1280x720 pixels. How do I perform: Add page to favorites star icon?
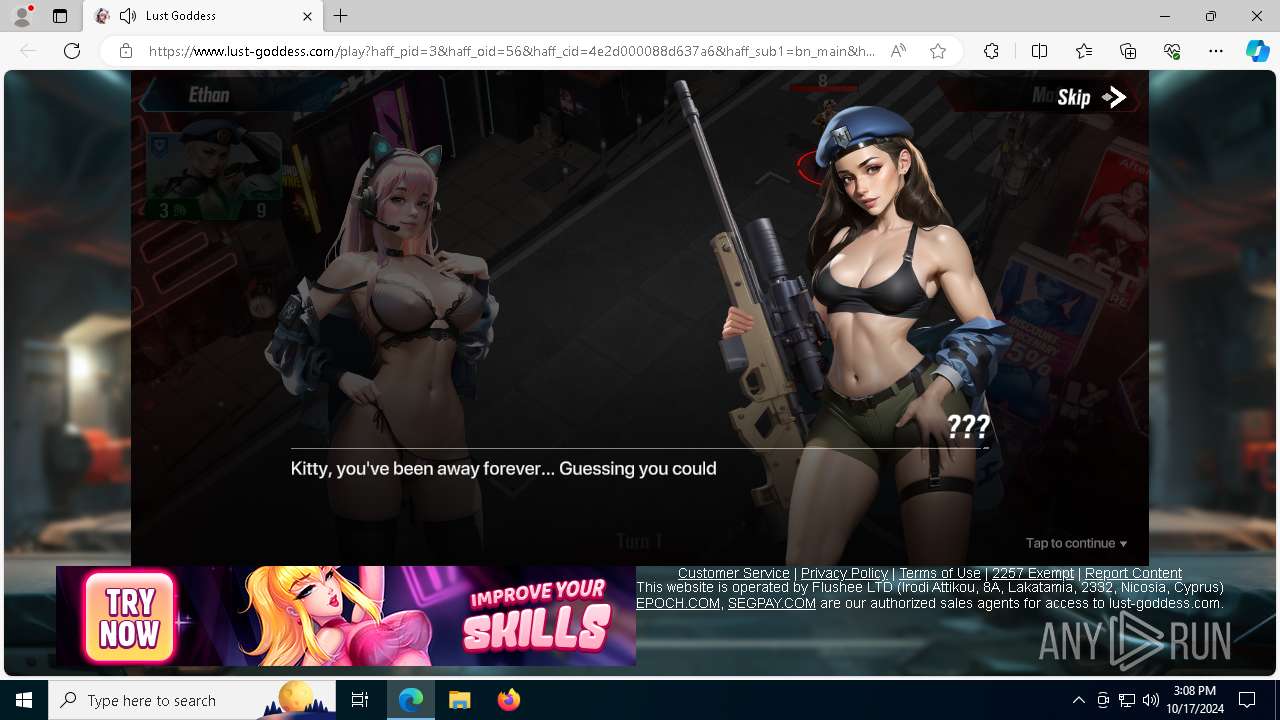pyautogui.click(x=938, y=51)
